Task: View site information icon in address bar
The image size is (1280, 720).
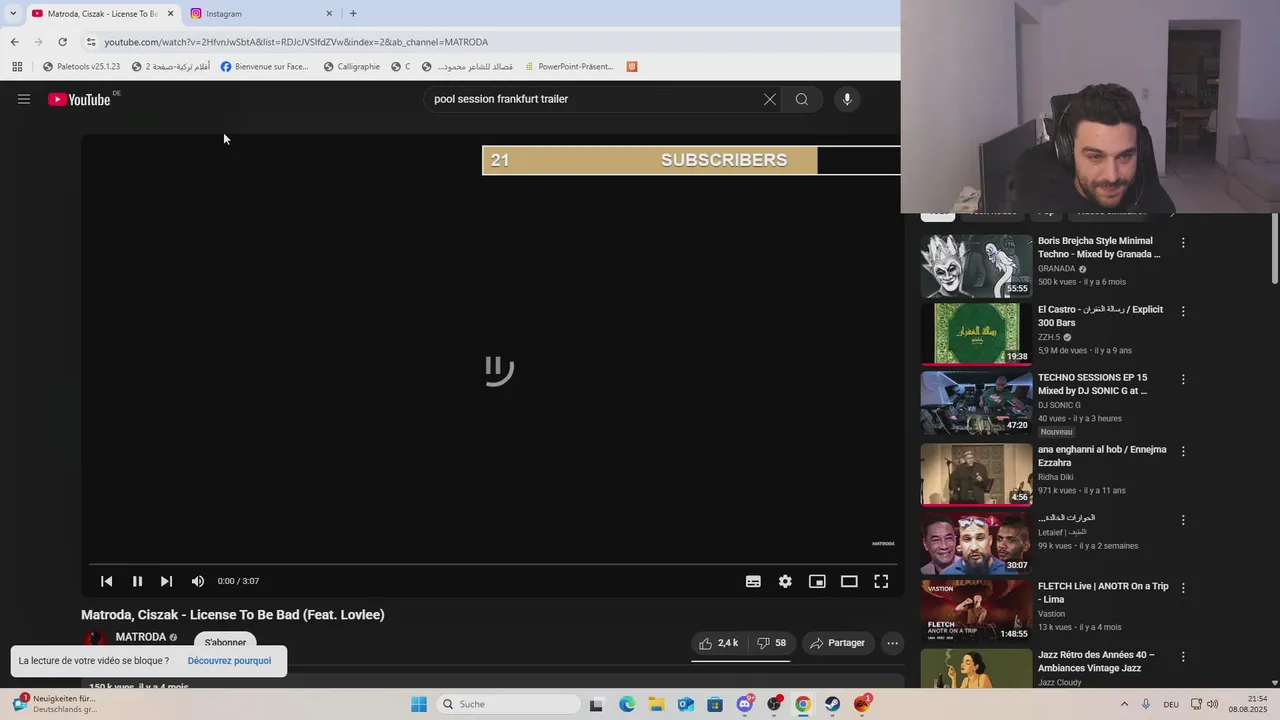Action: (91, 42)
